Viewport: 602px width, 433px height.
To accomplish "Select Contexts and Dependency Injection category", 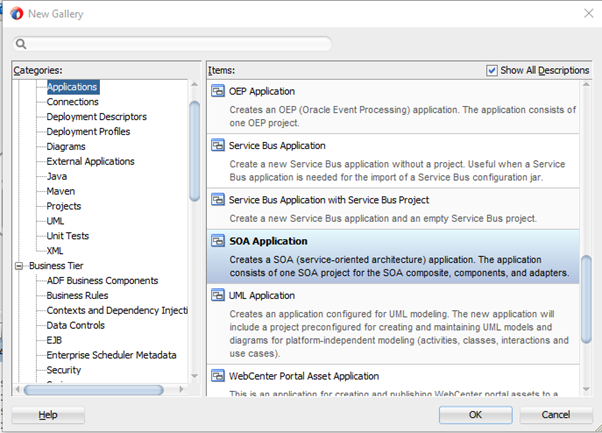I will (117, 311).
